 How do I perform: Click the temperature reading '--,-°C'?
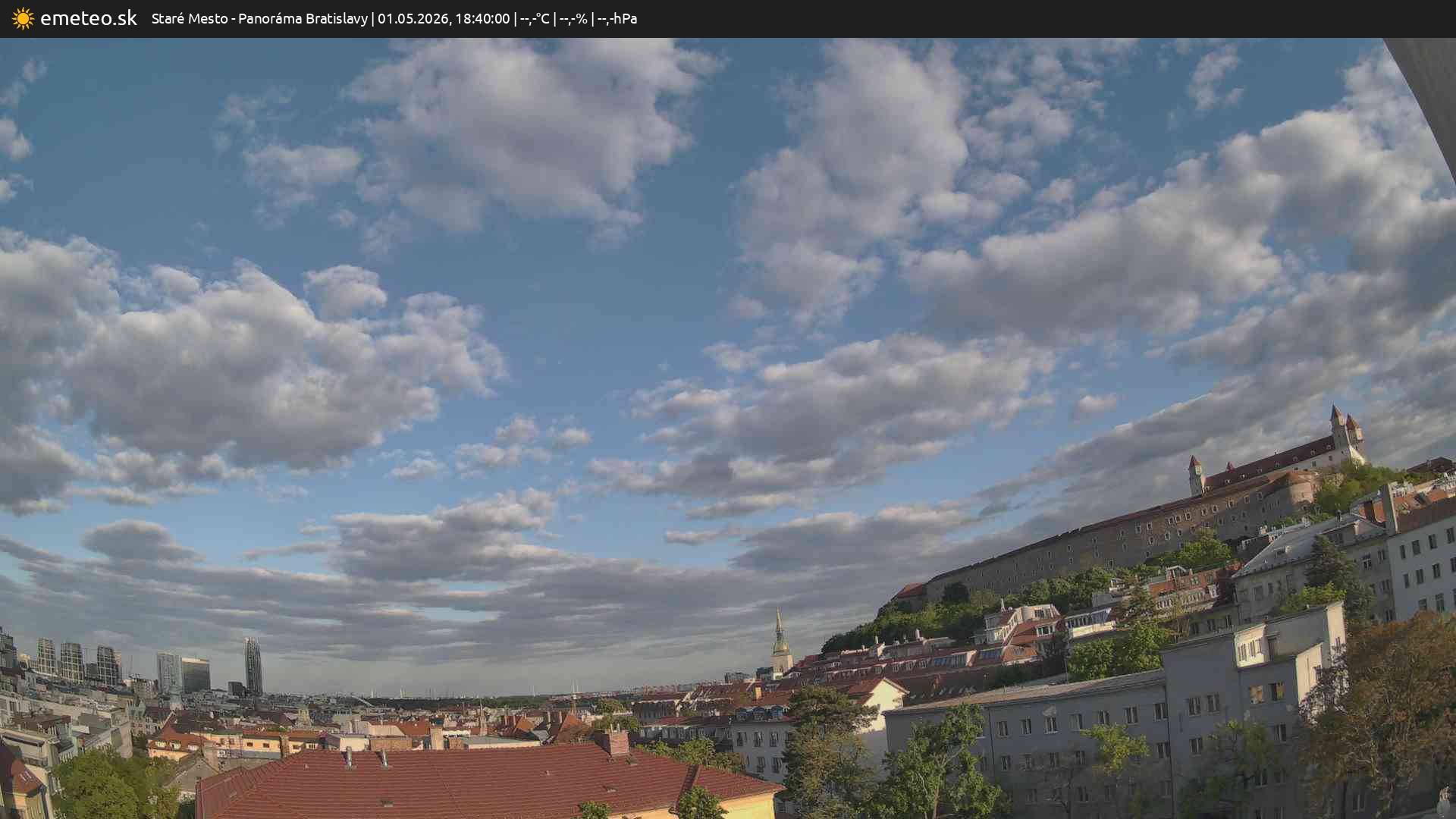pyautogui.click(x=535, y=18)
